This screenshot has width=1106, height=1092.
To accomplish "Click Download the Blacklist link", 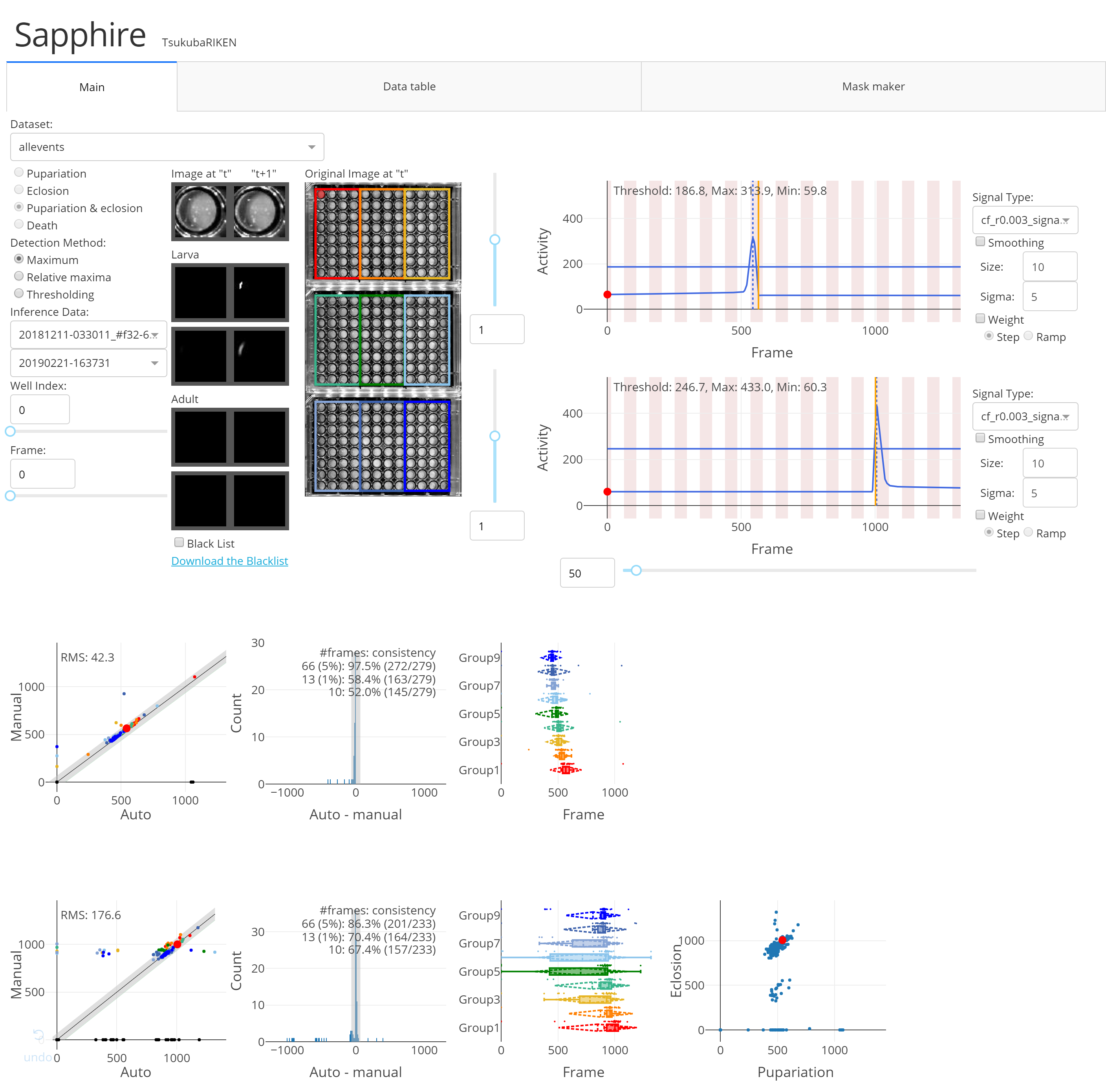I will click(229, 561).
